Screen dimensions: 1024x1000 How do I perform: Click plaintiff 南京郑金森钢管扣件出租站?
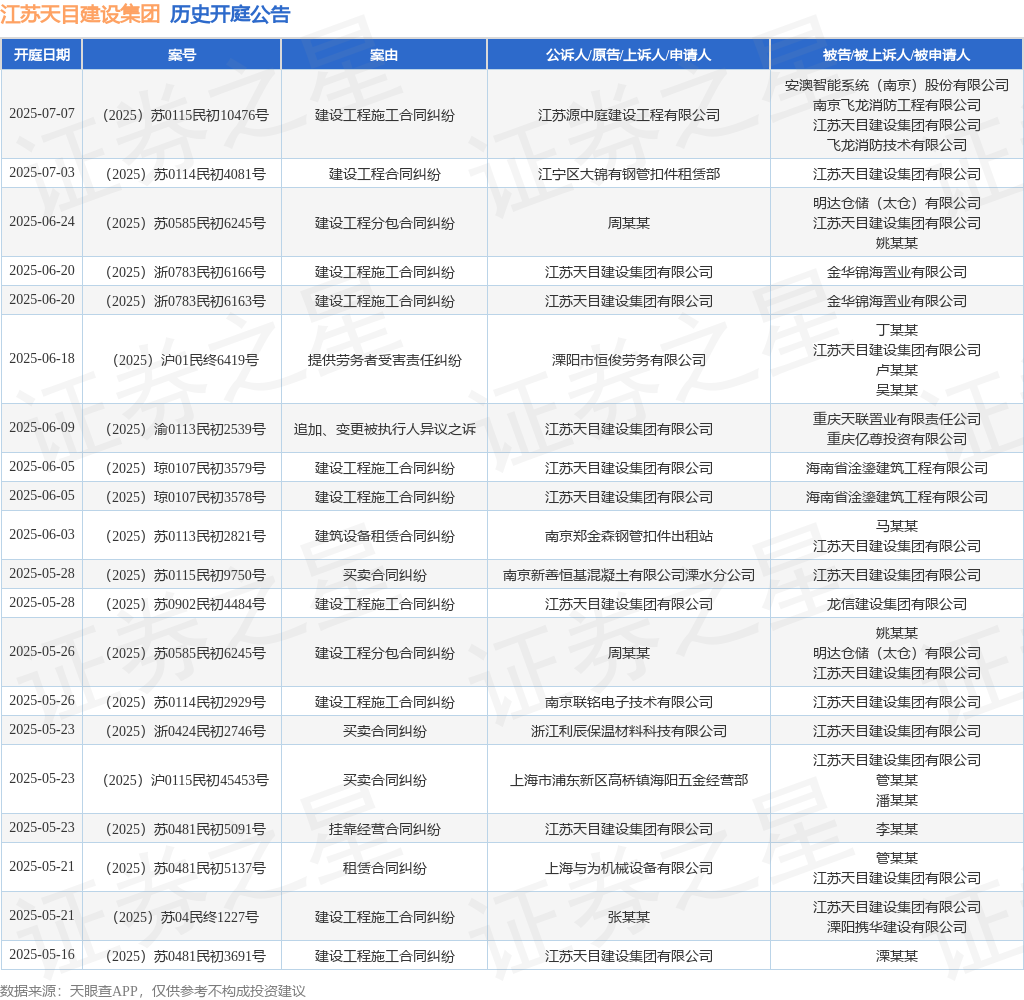628,536
